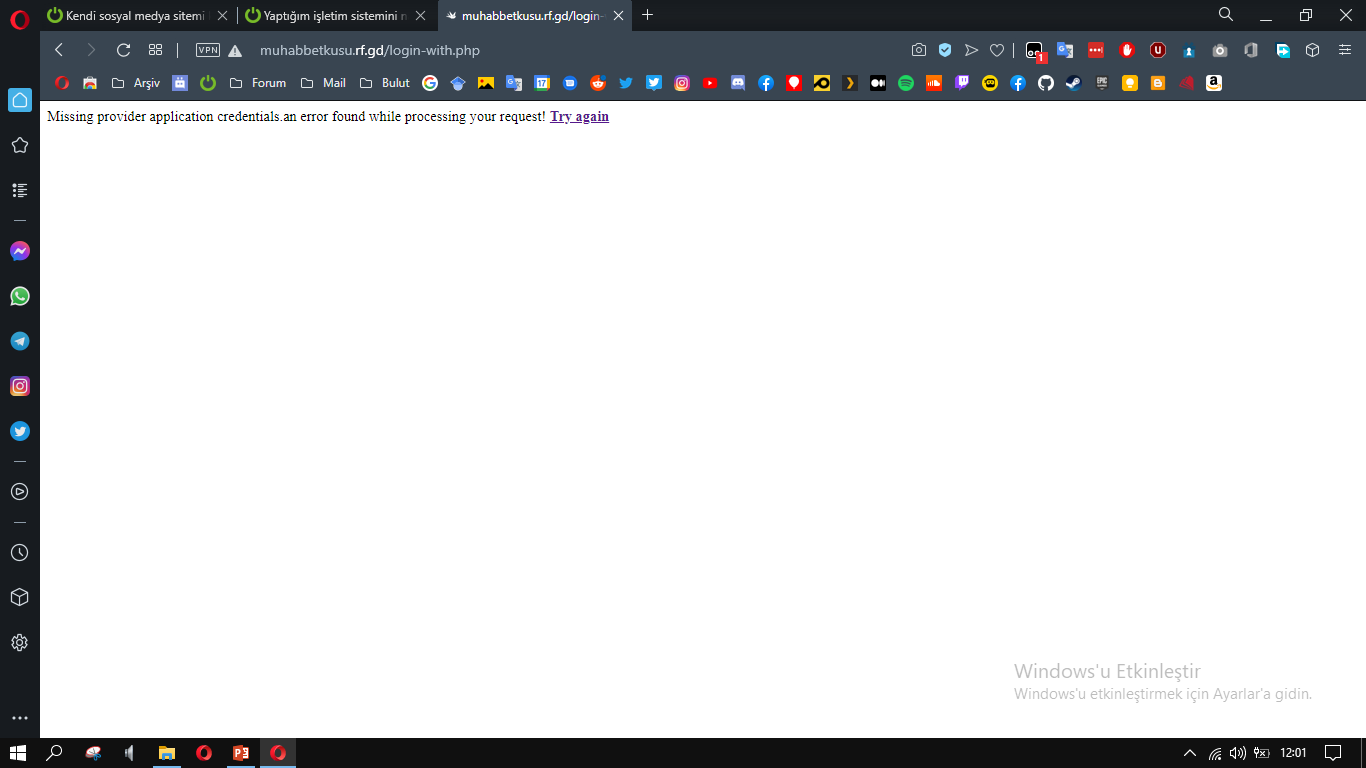Go back to the previous page

(59, 50)
